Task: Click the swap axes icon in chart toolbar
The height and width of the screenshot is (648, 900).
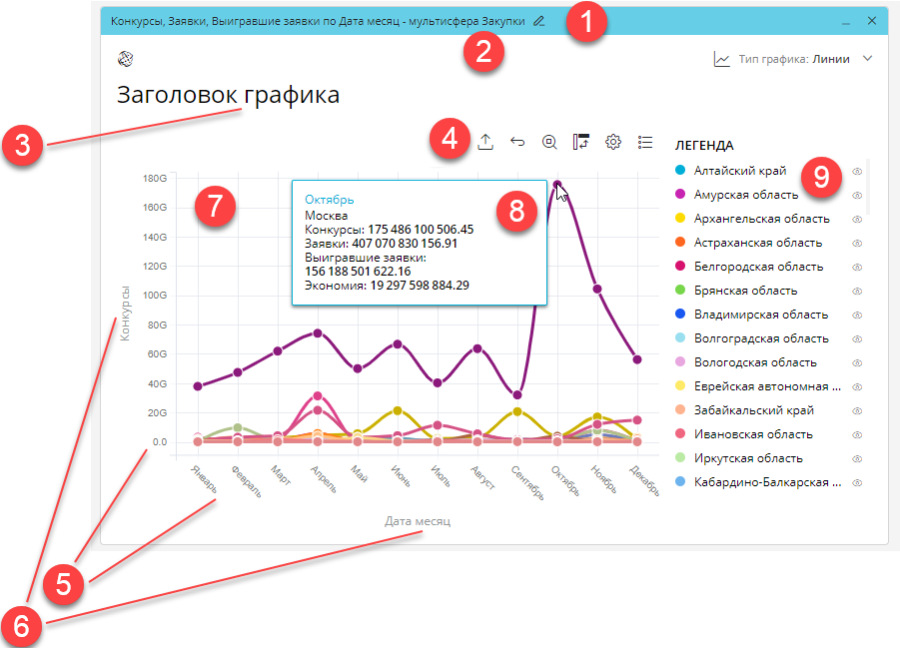Action: point(581,142)
